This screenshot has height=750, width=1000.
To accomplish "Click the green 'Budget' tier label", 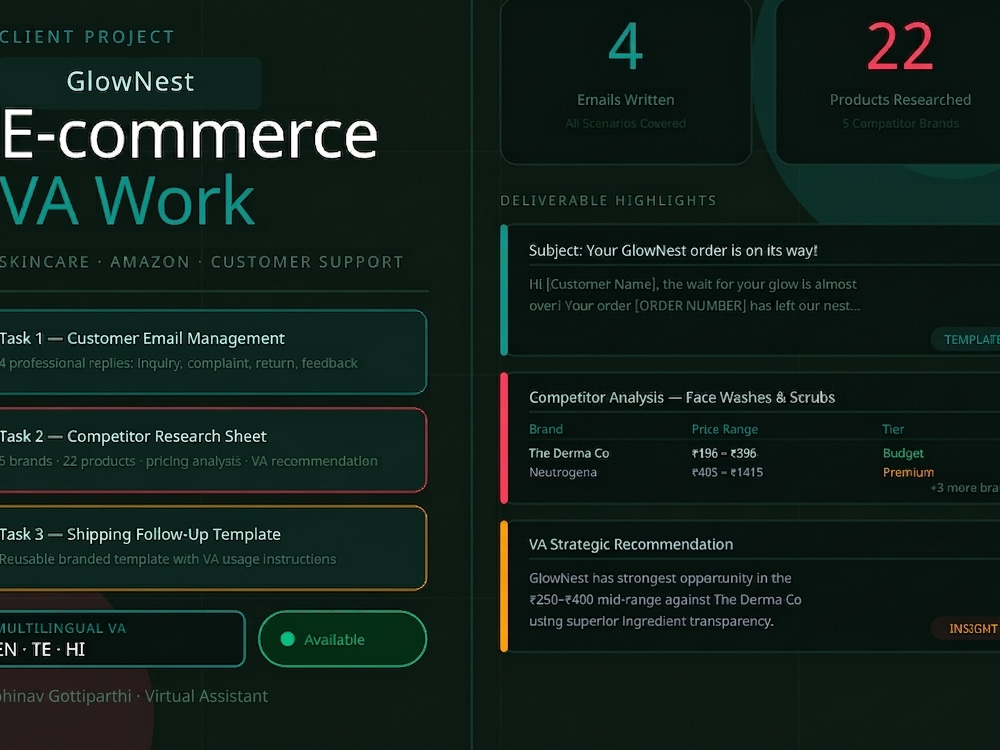I will [903, 453].
